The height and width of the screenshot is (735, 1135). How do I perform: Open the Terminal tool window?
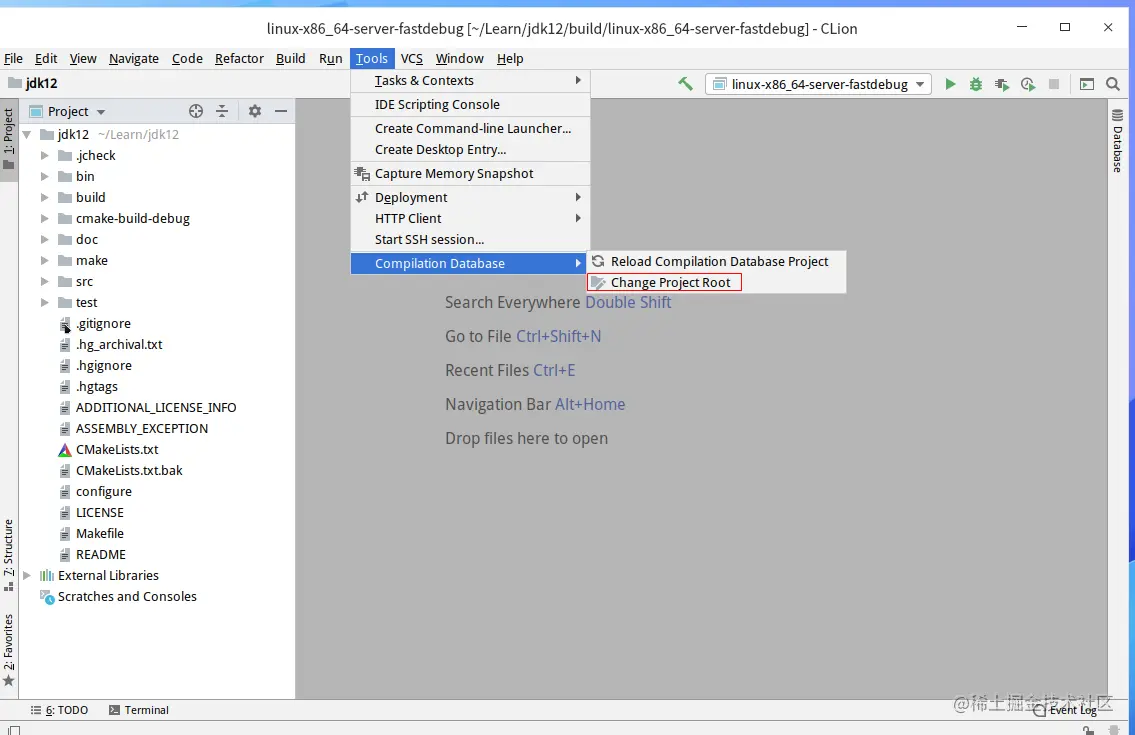tap(138, 710)
